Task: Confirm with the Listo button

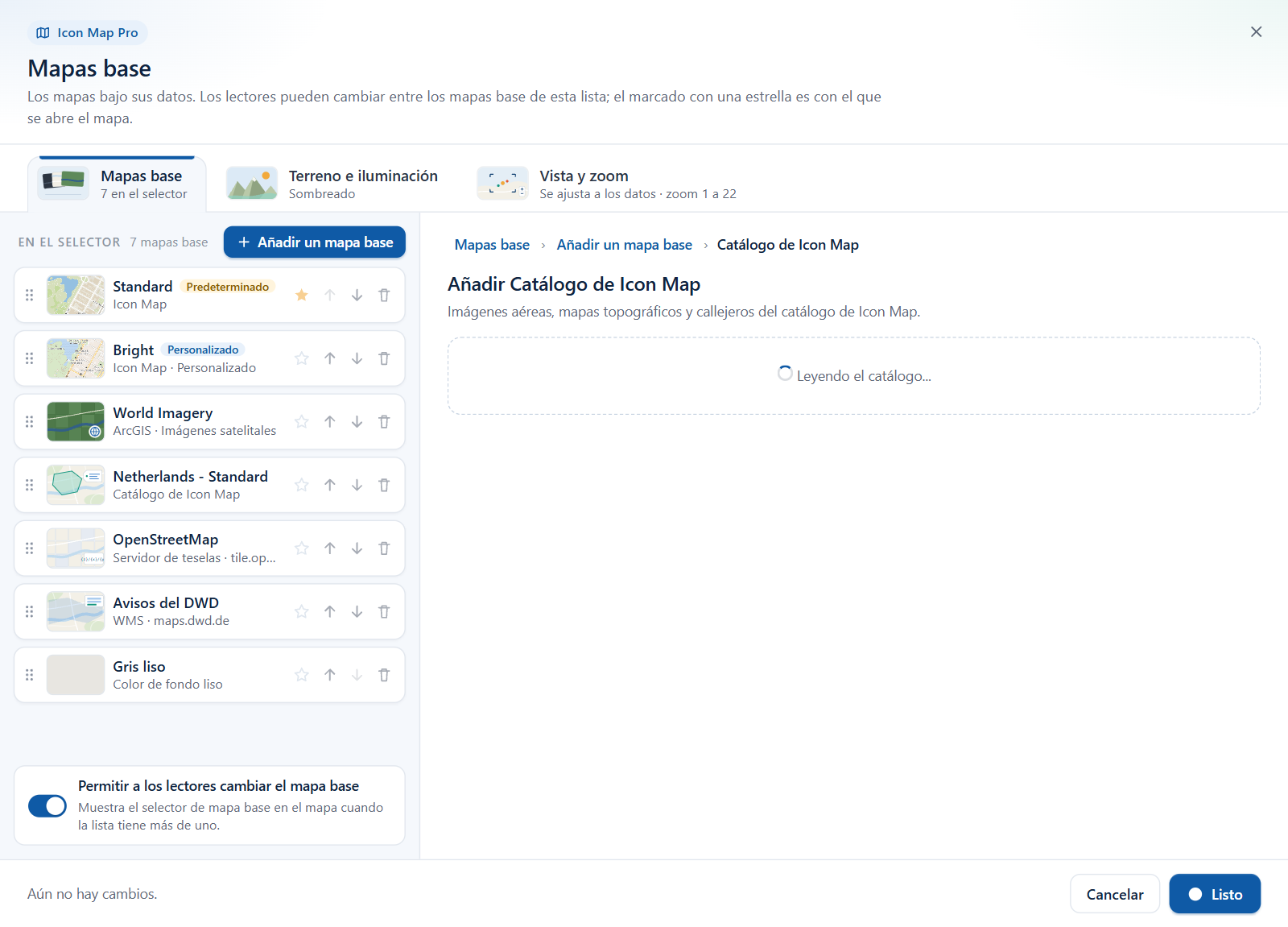Action: tap(1215, 894)
